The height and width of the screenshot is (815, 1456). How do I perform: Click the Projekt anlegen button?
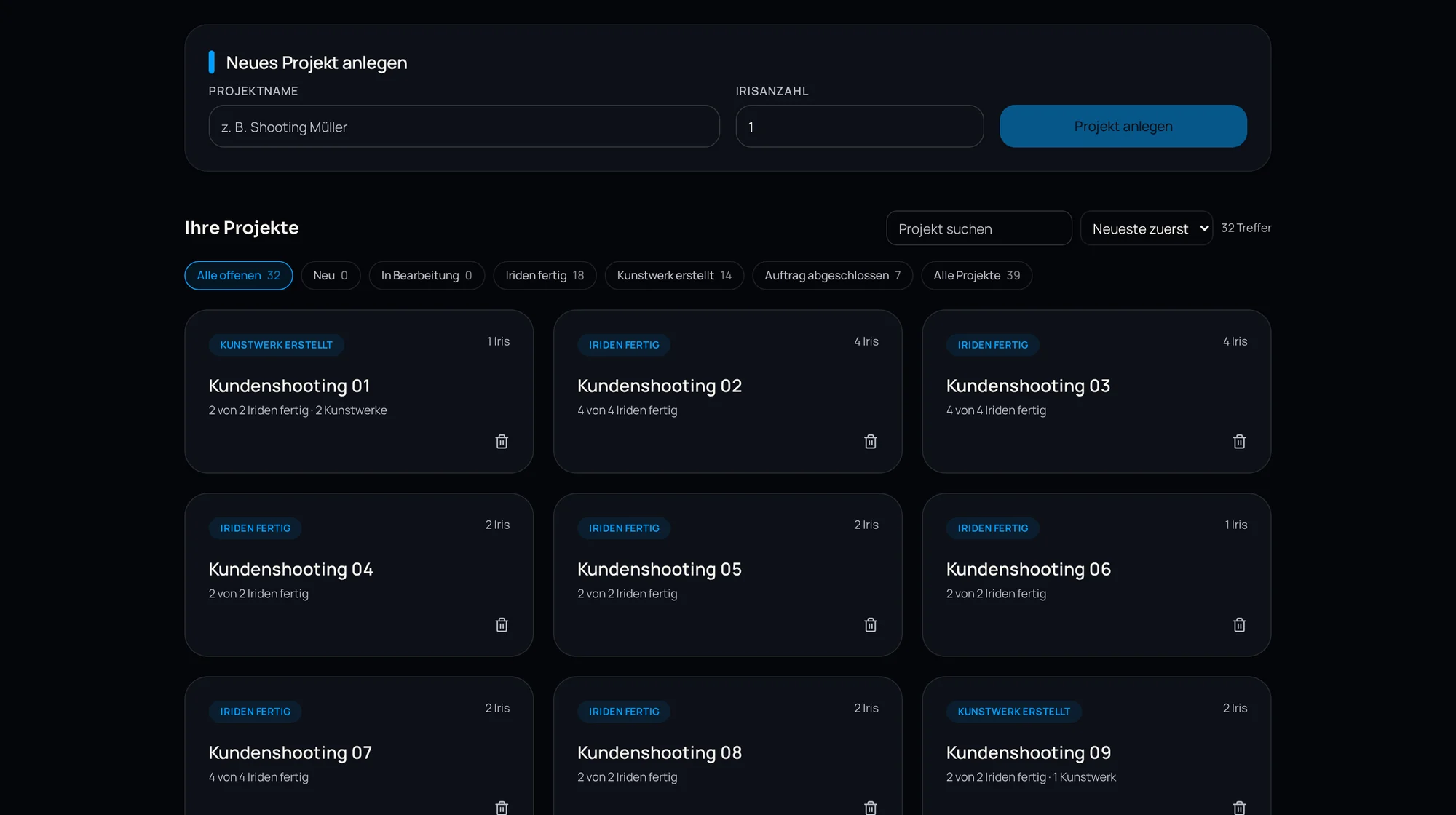tap(1123, 126)
